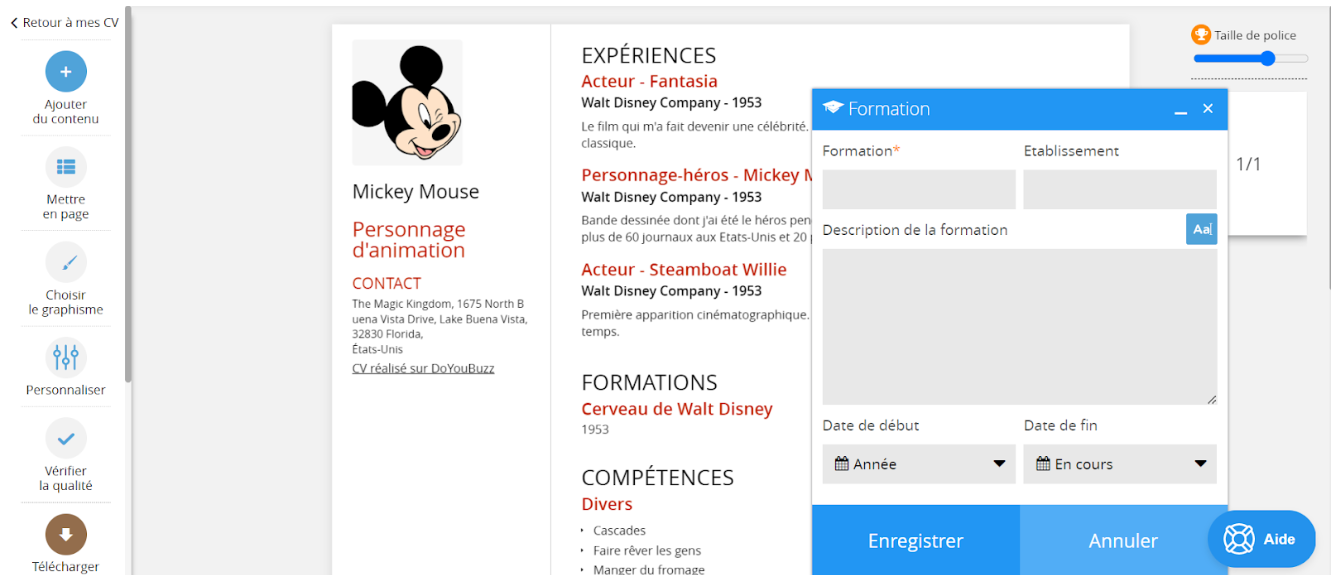
Task: Click into the Description de la formation textarea
Action: [x=1020, y=327]
